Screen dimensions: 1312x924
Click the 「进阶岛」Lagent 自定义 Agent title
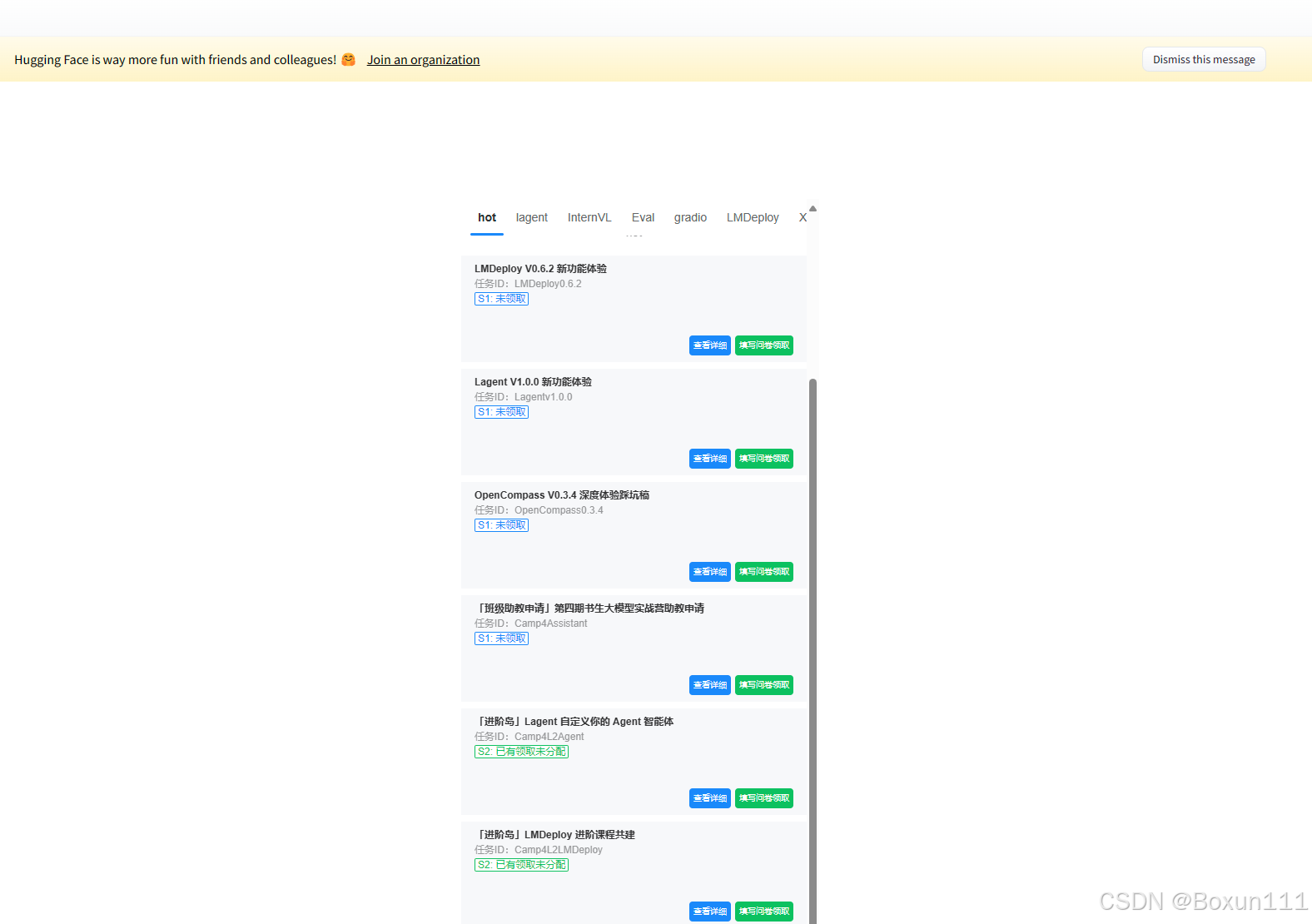574,722
